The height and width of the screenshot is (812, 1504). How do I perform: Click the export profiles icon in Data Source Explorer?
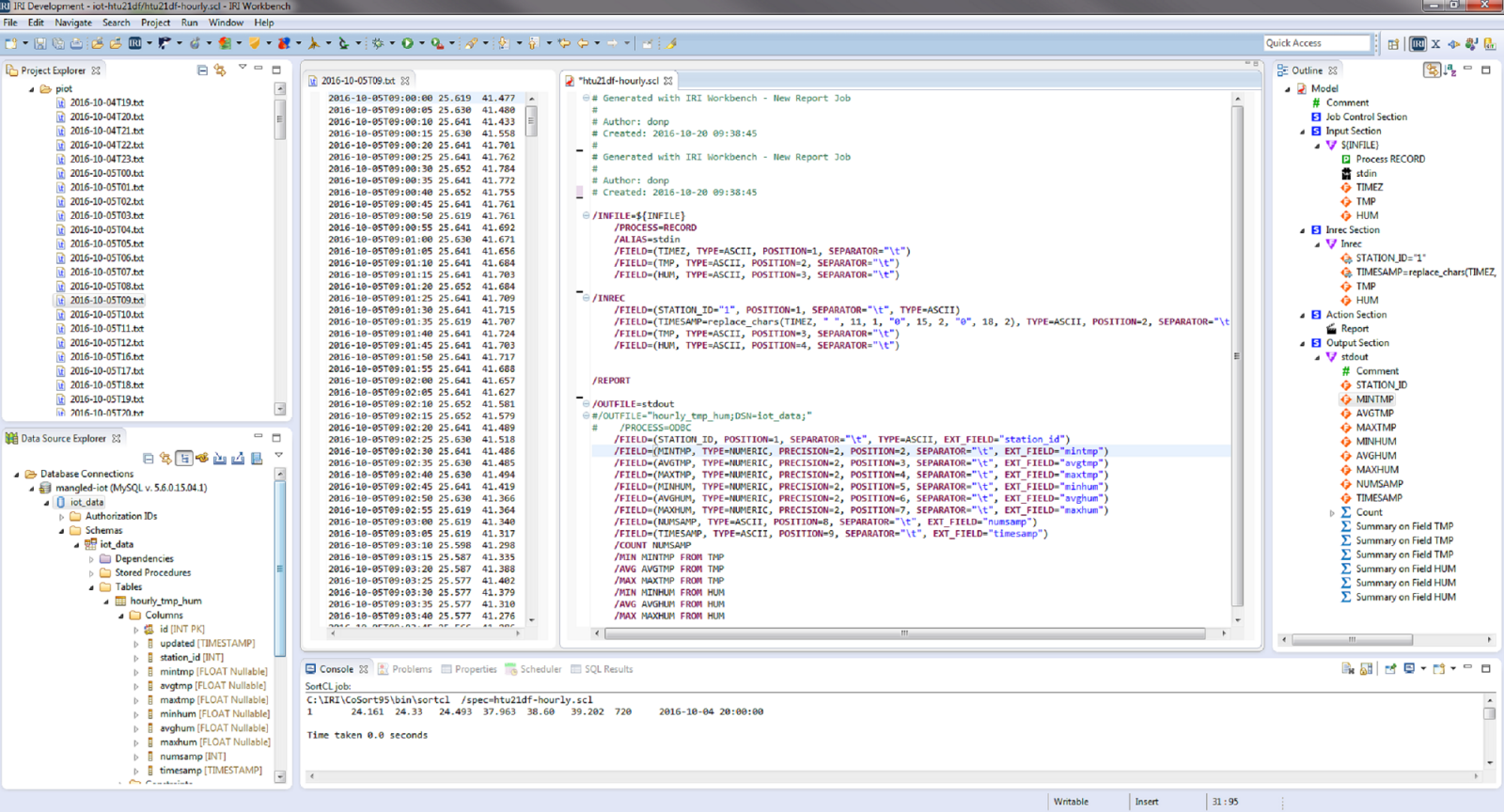tap(238, 459)
